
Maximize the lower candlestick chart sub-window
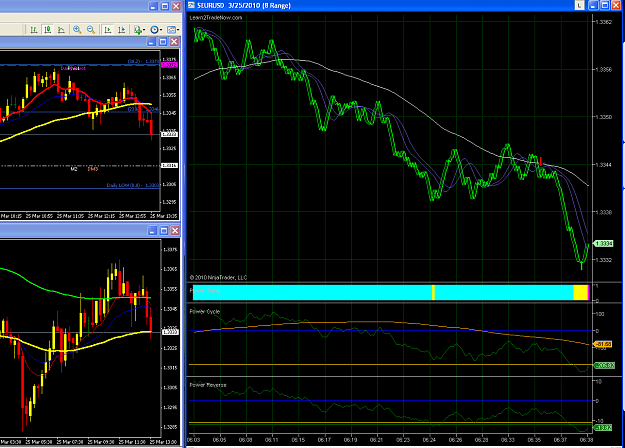pos(164,230)
